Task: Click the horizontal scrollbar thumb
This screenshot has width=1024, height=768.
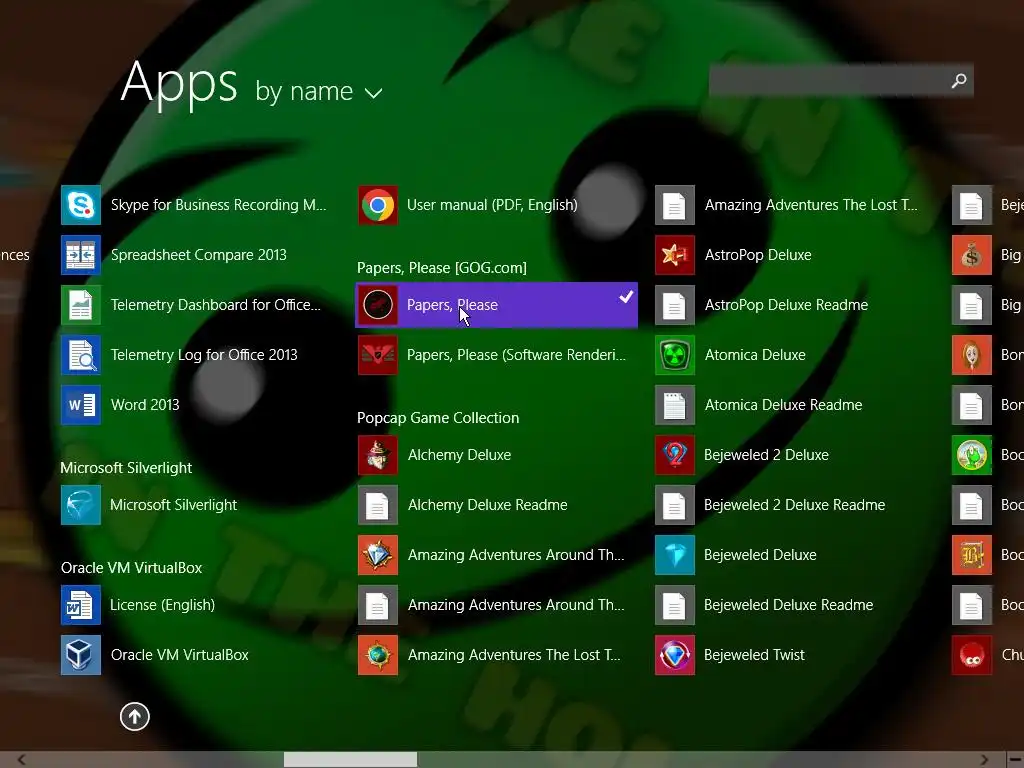Action: [350, 760]
